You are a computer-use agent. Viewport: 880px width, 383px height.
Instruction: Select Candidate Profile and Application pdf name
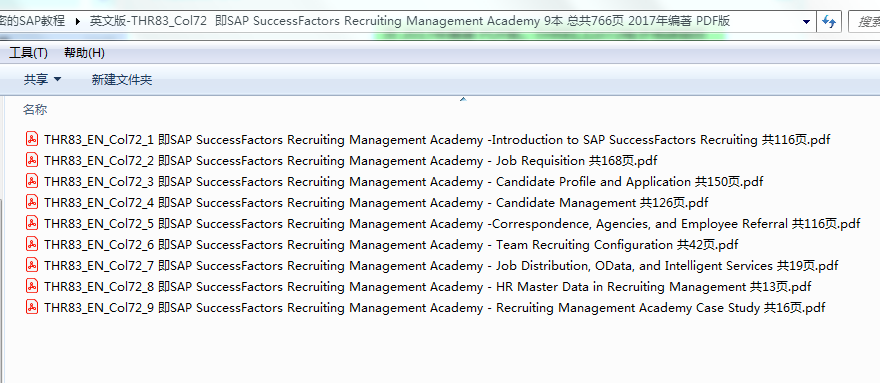point(404,182)
